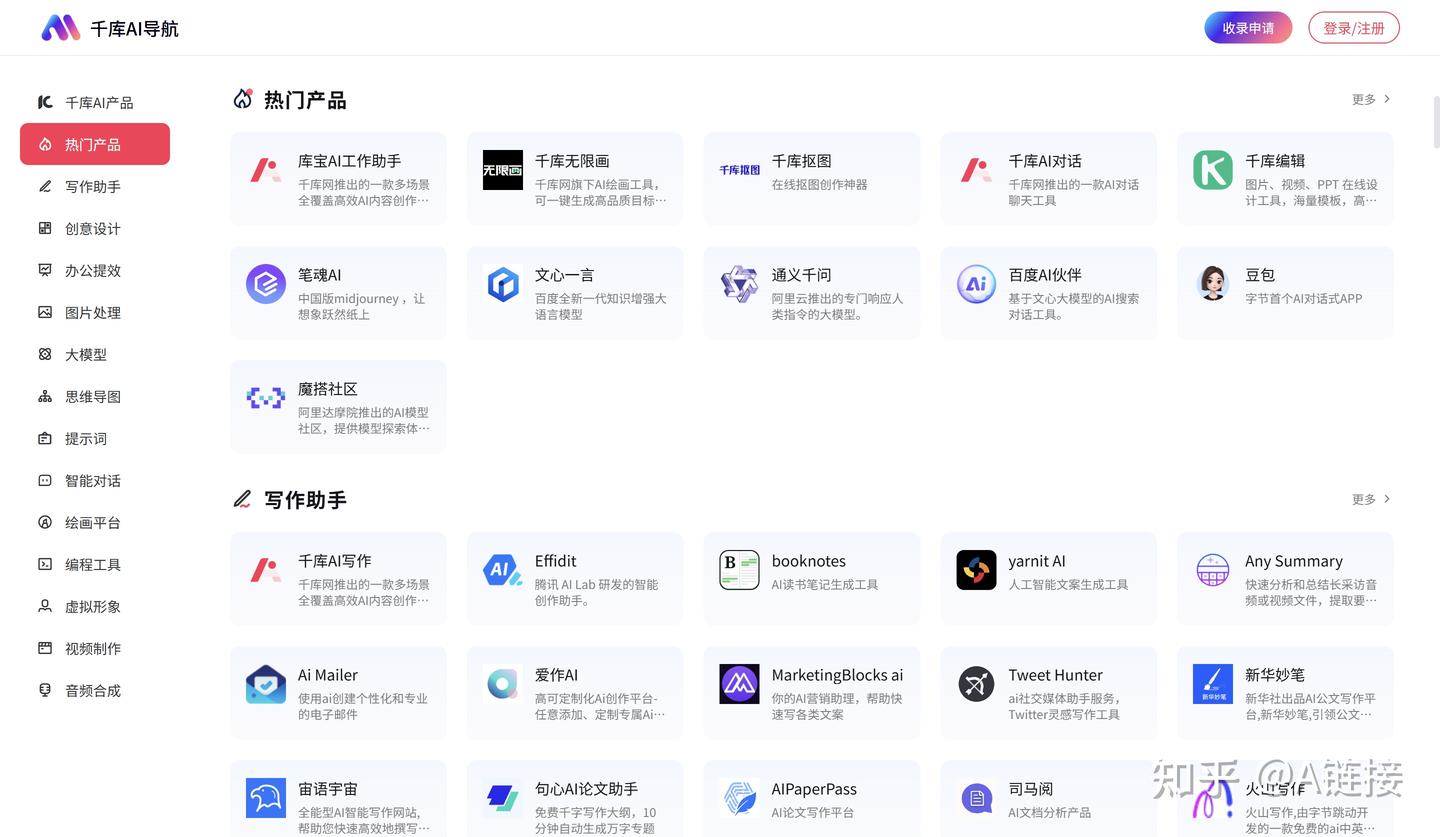The width and height of the screenshot is (1440, 837).
Task: Click the 千库AI写作 product icon
Action: (x=266, y=570)
